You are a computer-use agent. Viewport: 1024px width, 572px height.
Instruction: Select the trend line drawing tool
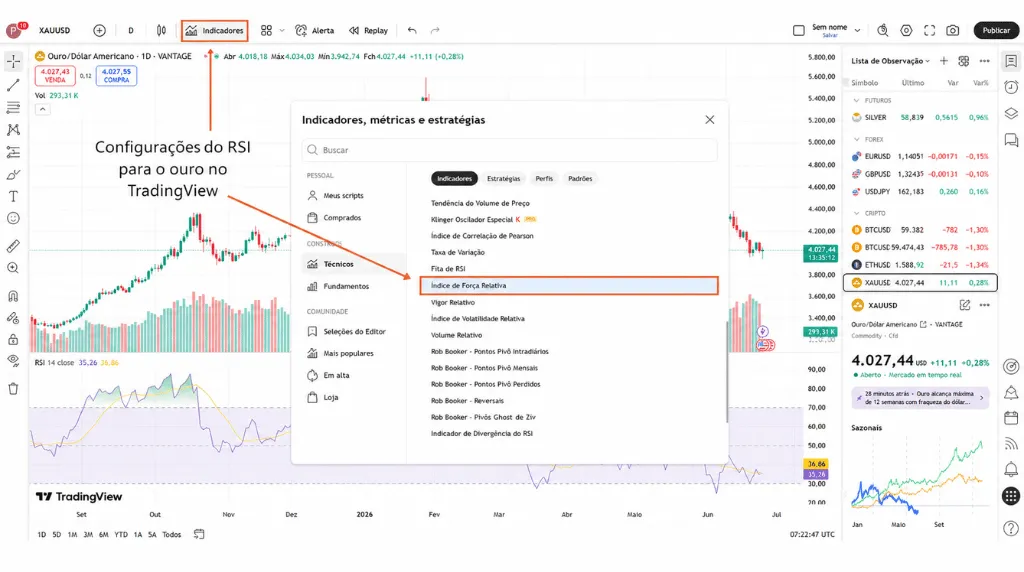pyautogui.click(x=13, y=85)
